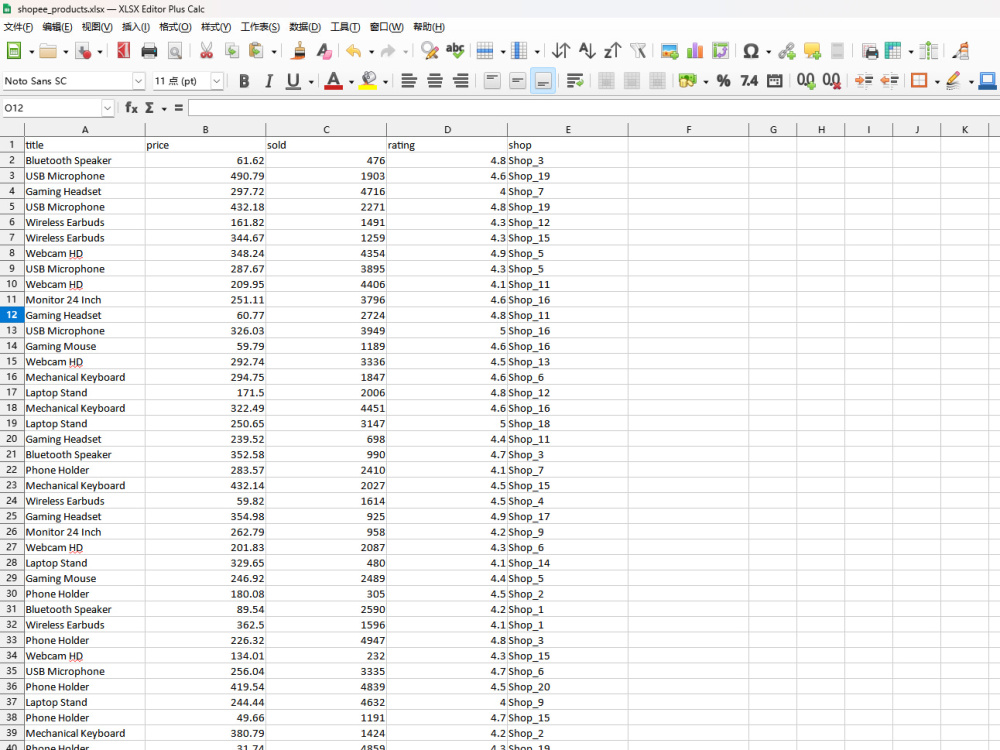The height and width of the screenshot is (750, 1000).
Task: Expand Name Box dropdown arrow
Action: [107, 108]
